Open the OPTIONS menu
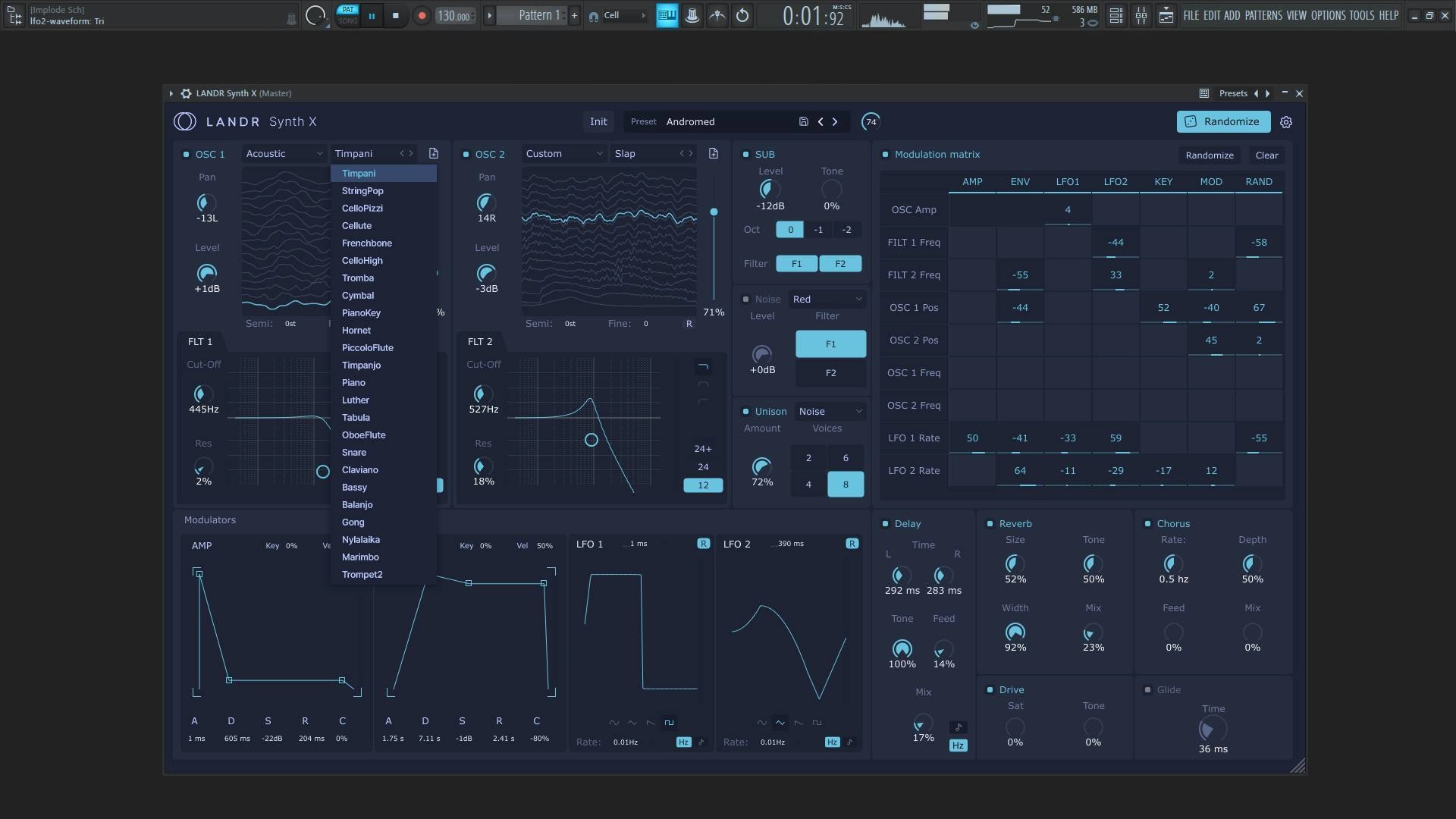 click(1328, 15)
